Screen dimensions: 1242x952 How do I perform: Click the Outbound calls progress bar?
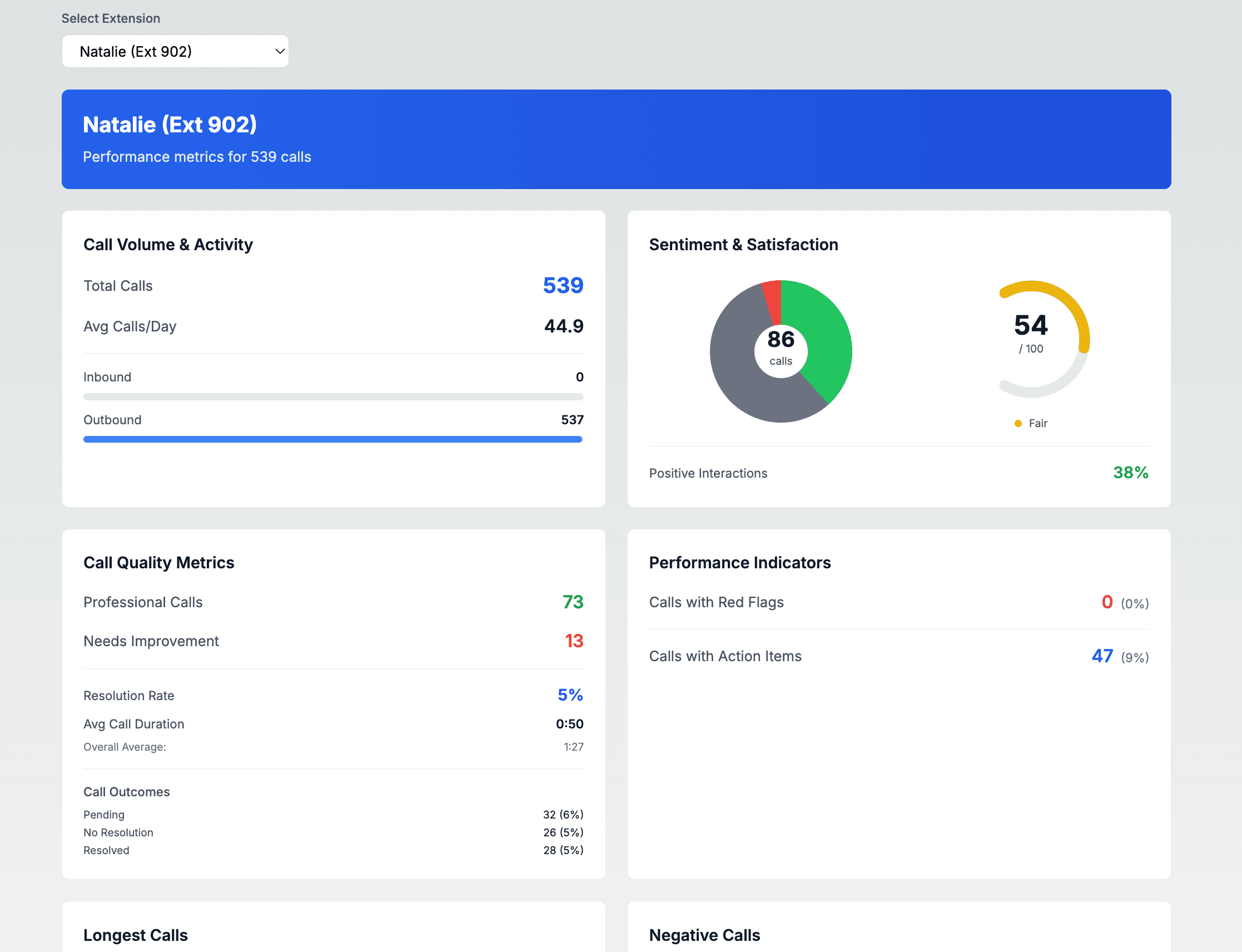(332, 439)
